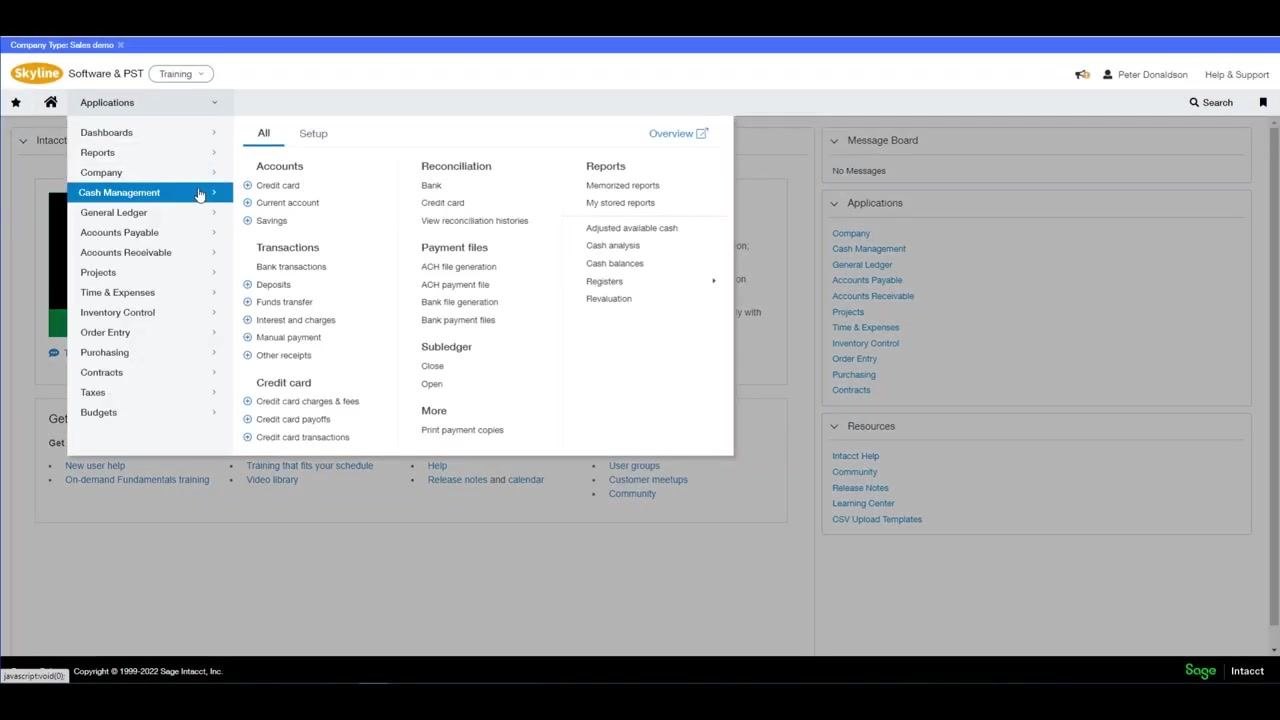Open the announcements megaphone icon
Image resolution: width=1280 pixels, height=720 pixels.
click(x=1082, y=74)
